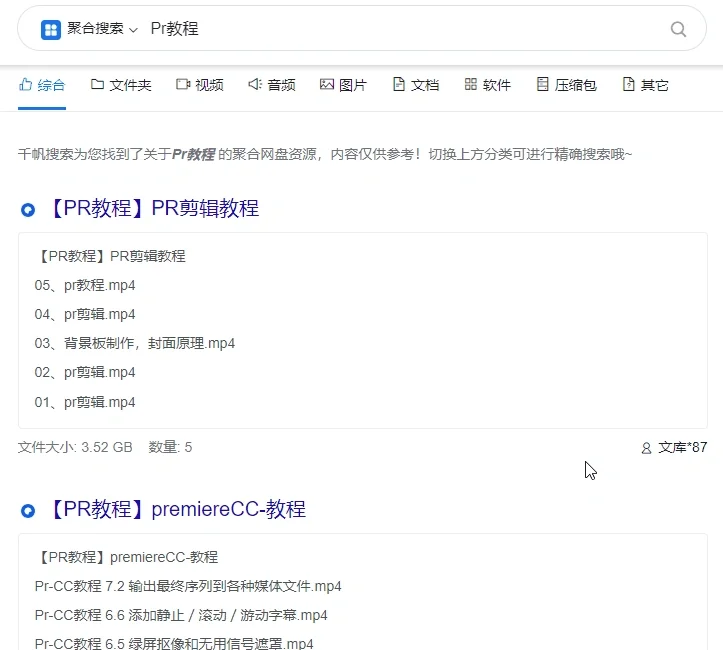
Task: Switch to the 软件 tab
Action: coord(487,85)
